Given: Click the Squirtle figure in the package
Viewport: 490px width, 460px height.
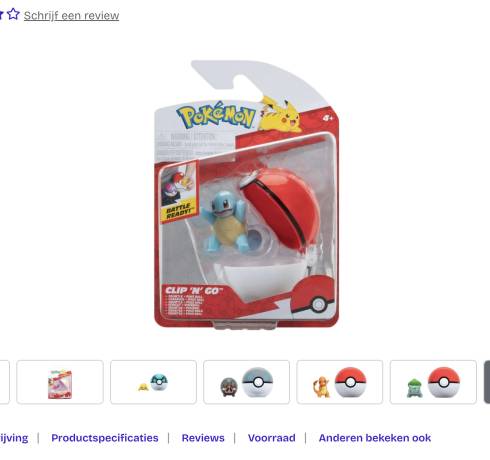Looking at the screenshot, I should tap(225, 221).
